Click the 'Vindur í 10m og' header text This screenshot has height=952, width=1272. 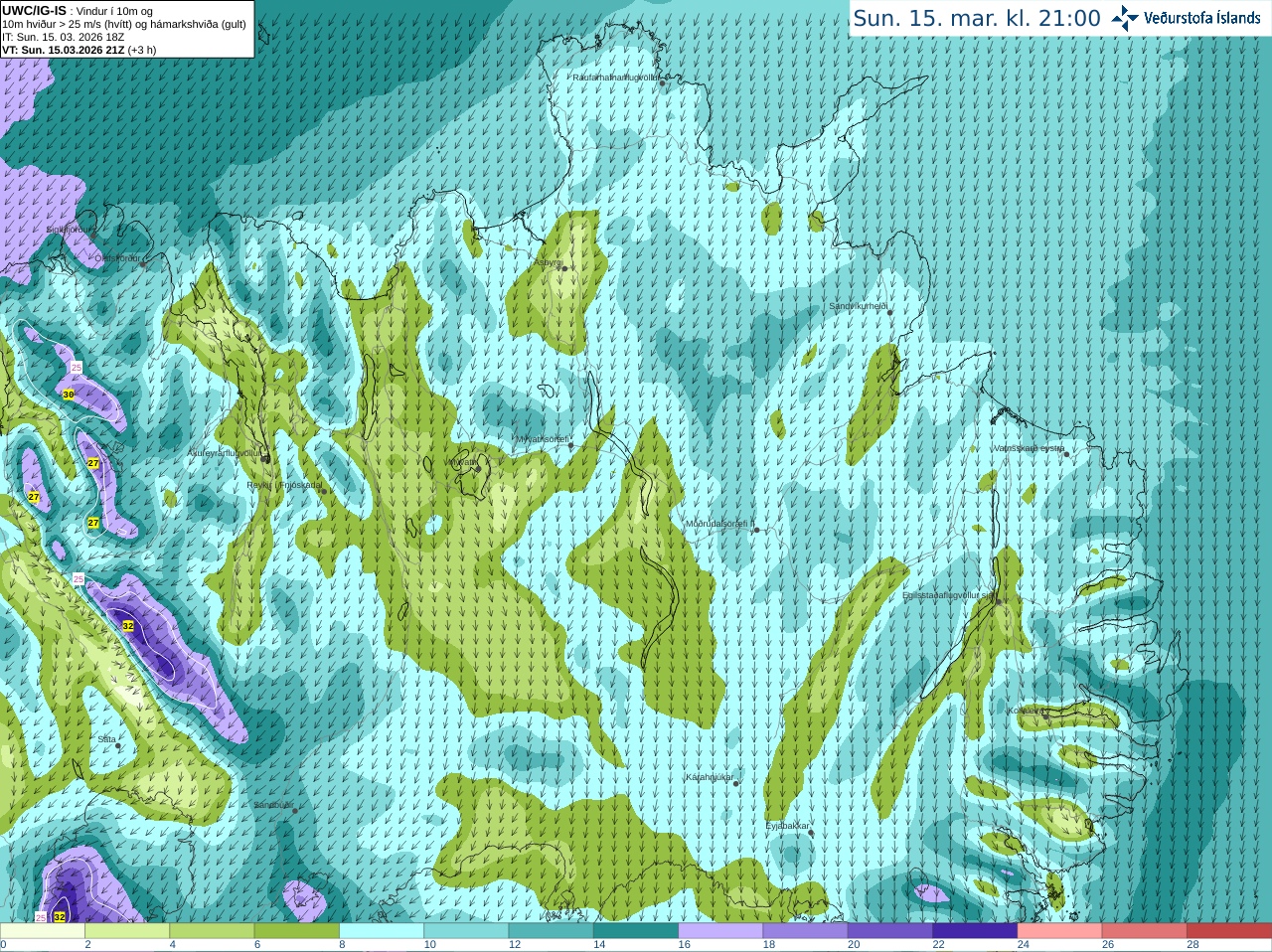click(114, 11)
